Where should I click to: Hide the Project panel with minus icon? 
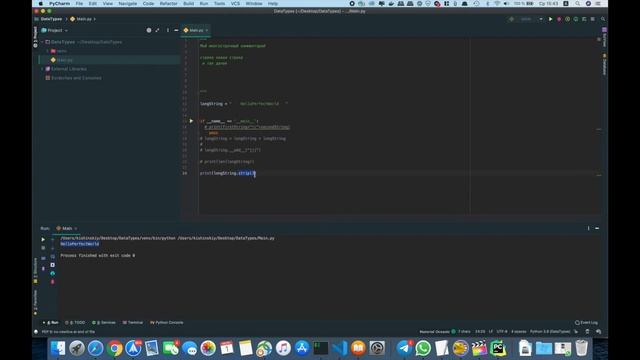pos(176,30)
